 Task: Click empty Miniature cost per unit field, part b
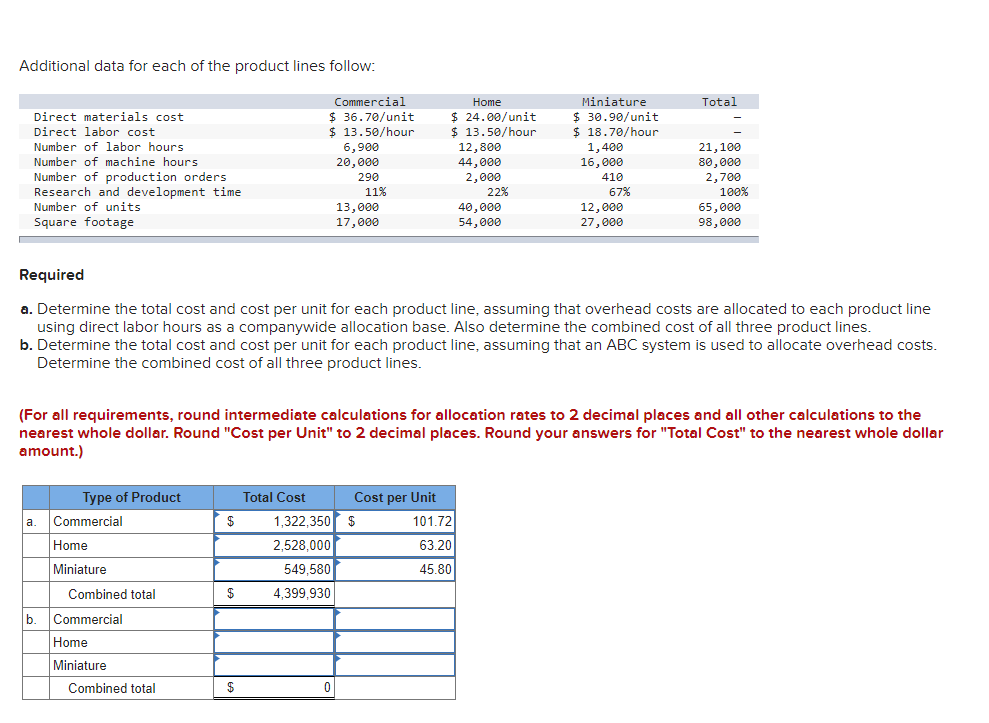pos(395,665)
